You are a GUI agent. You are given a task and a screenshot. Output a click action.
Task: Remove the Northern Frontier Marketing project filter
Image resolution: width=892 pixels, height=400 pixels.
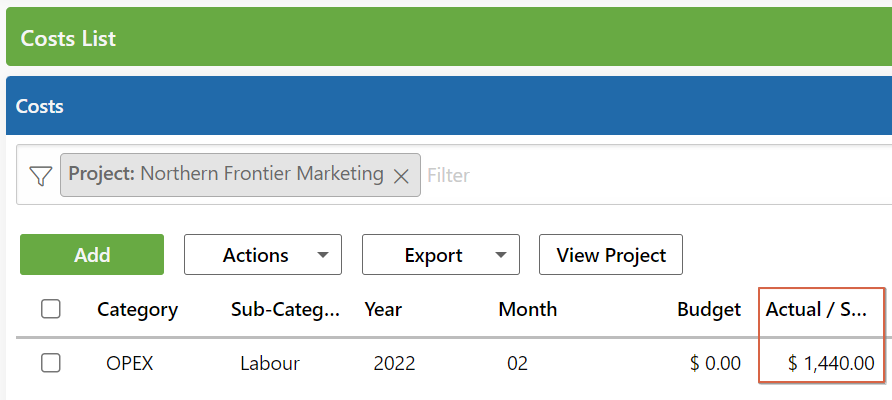[x=401, y=176]
